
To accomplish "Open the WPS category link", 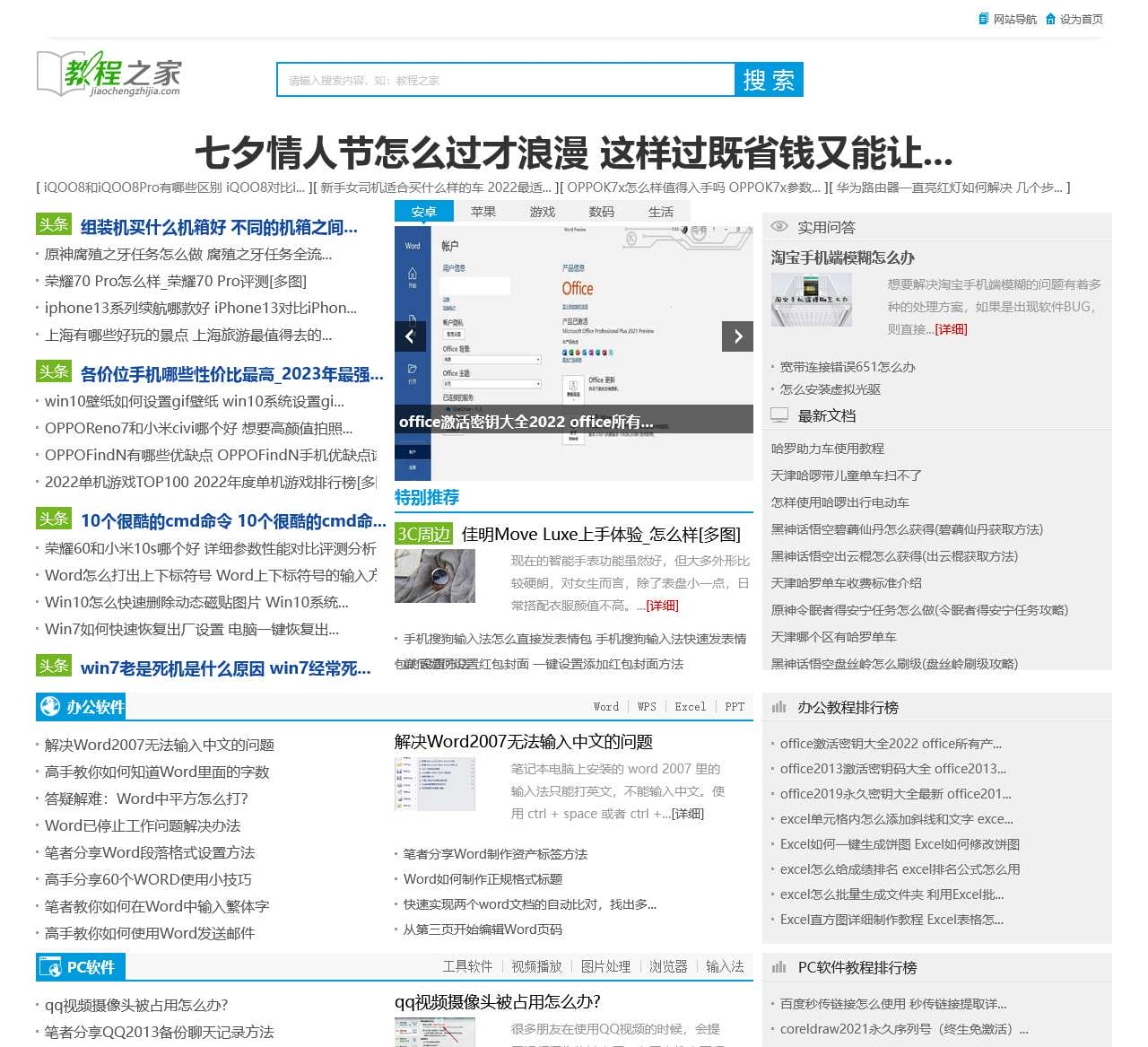I will tap(647, 707).
